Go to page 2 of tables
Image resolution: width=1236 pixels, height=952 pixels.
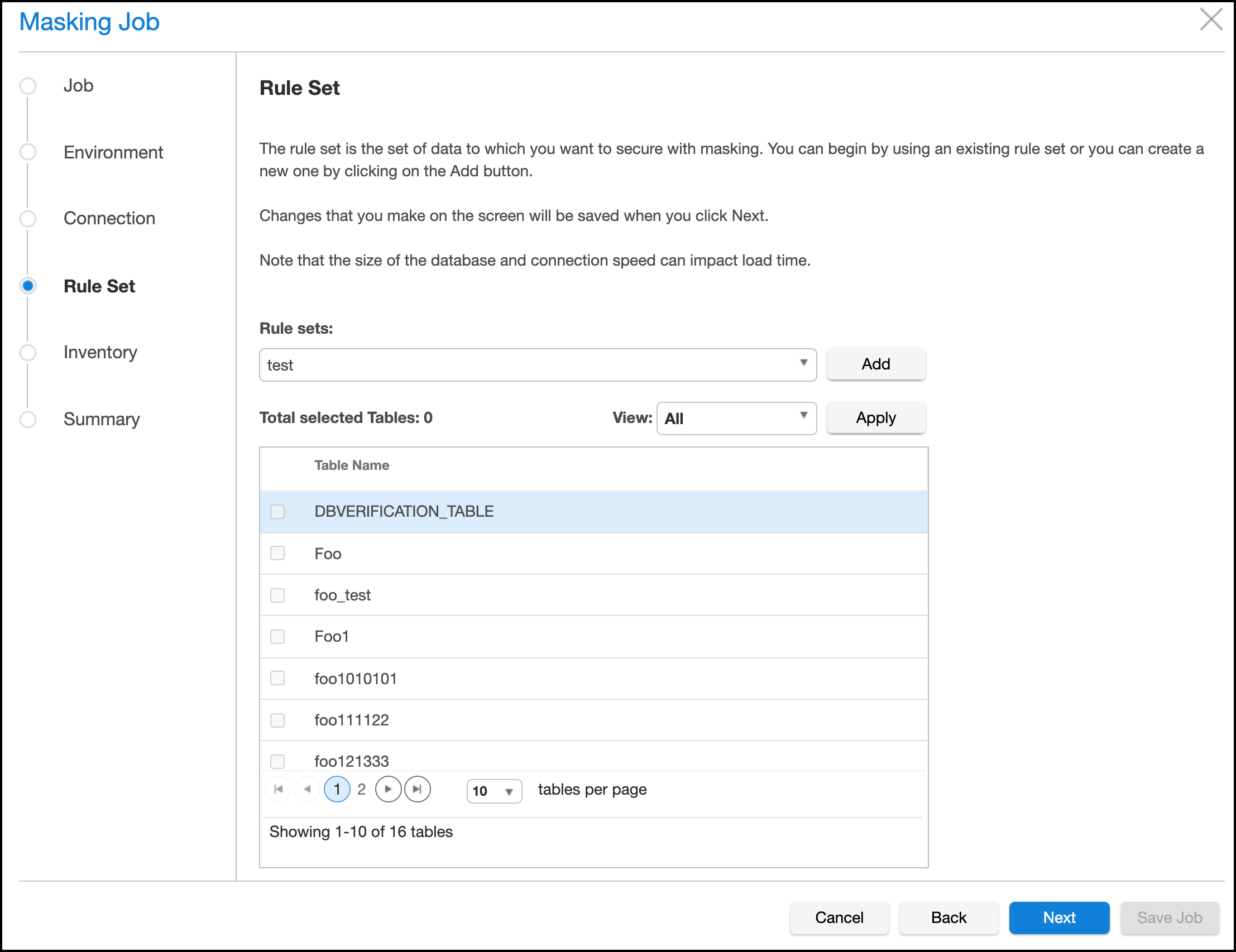[362, 789]
